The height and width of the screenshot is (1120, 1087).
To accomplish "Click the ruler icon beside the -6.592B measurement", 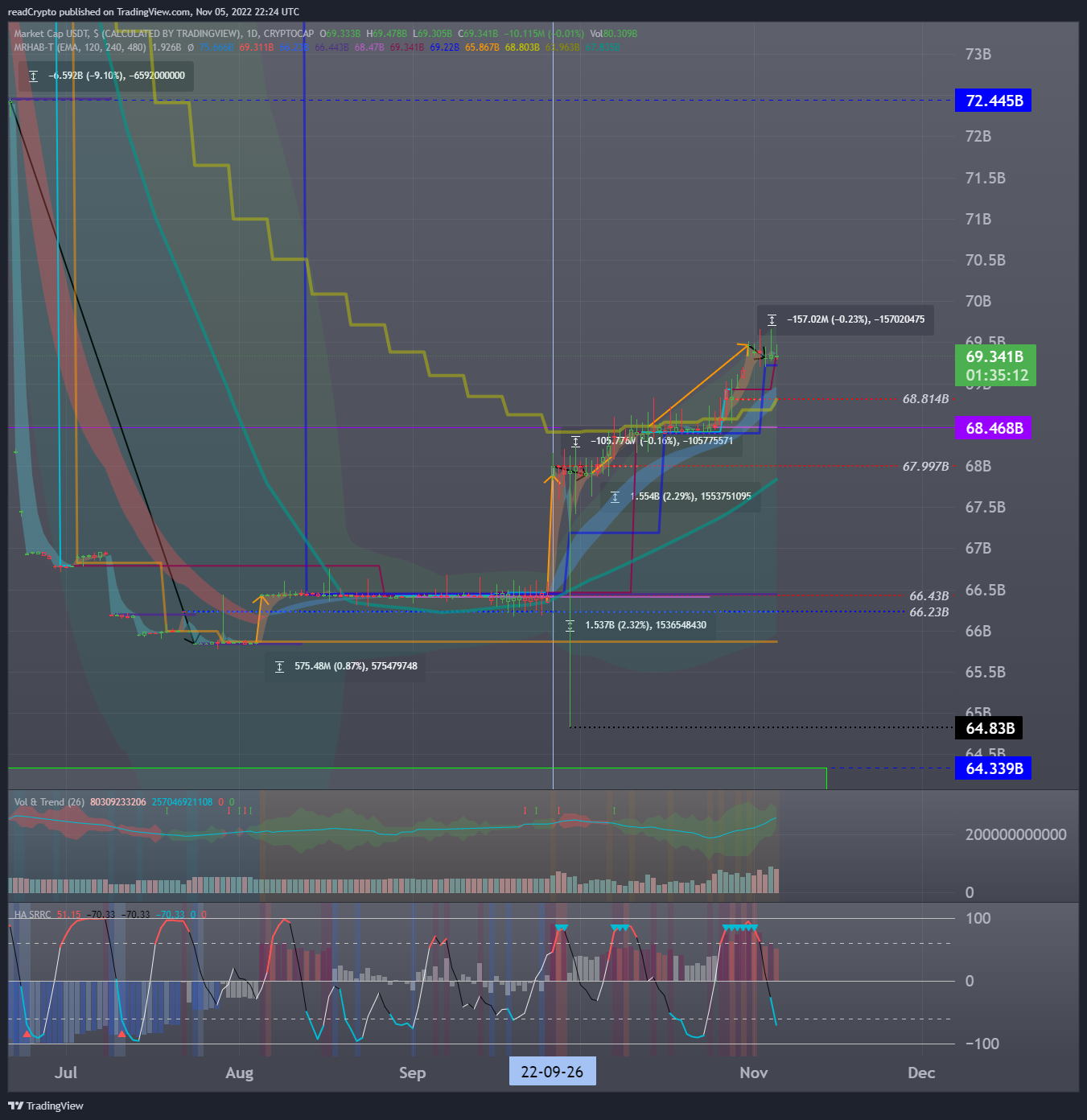I will (33, 76).
